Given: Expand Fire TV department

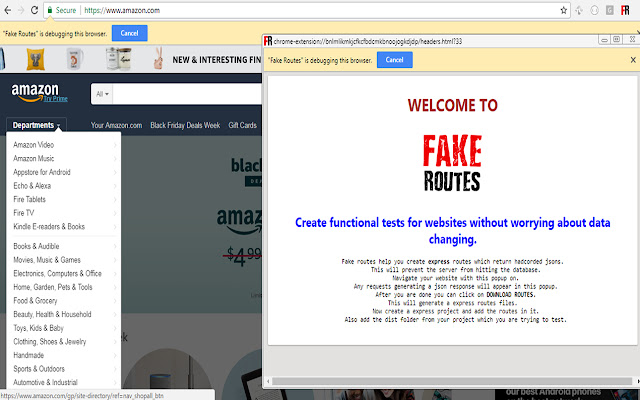Looking at the screenshot, I should click(64, 213).
